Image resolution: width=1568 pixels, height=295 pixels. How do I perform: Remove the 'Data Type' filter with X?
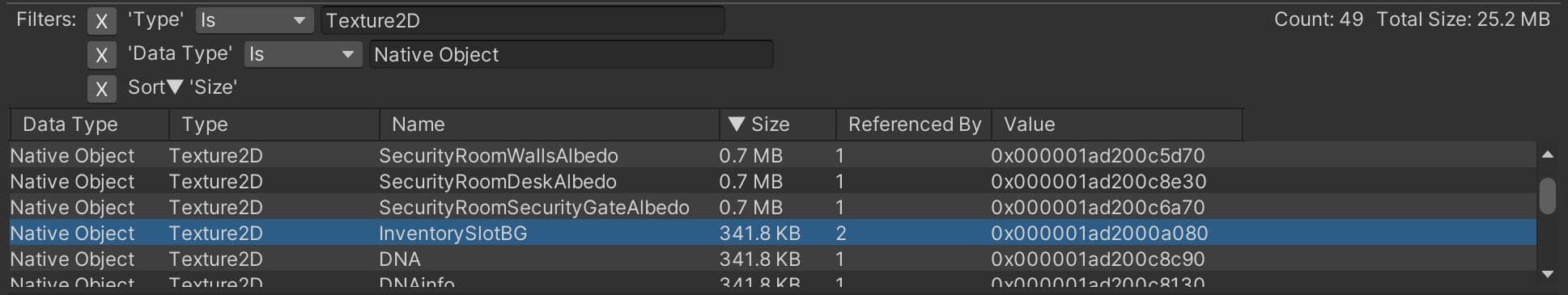coord(101,55)
